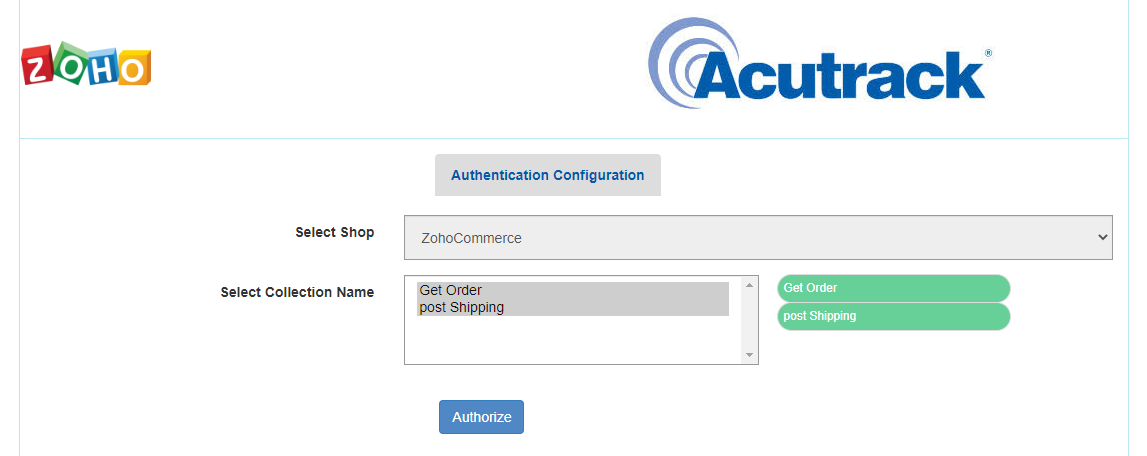The height and width of the screenshot is (456, 1147).
Task: Click the Select Collection Name label
Action: coord(297,292)
